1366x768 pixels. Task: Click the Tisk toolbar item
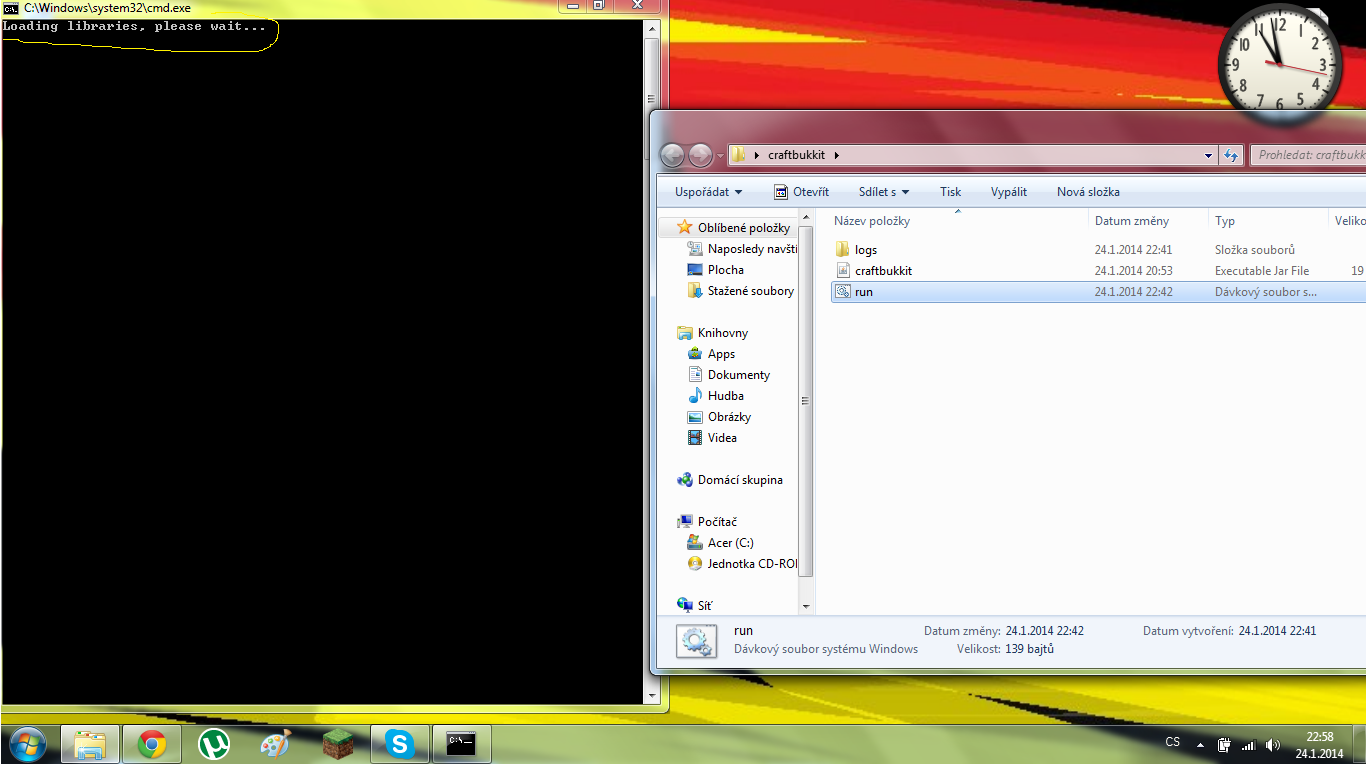(x=950, y=192)
